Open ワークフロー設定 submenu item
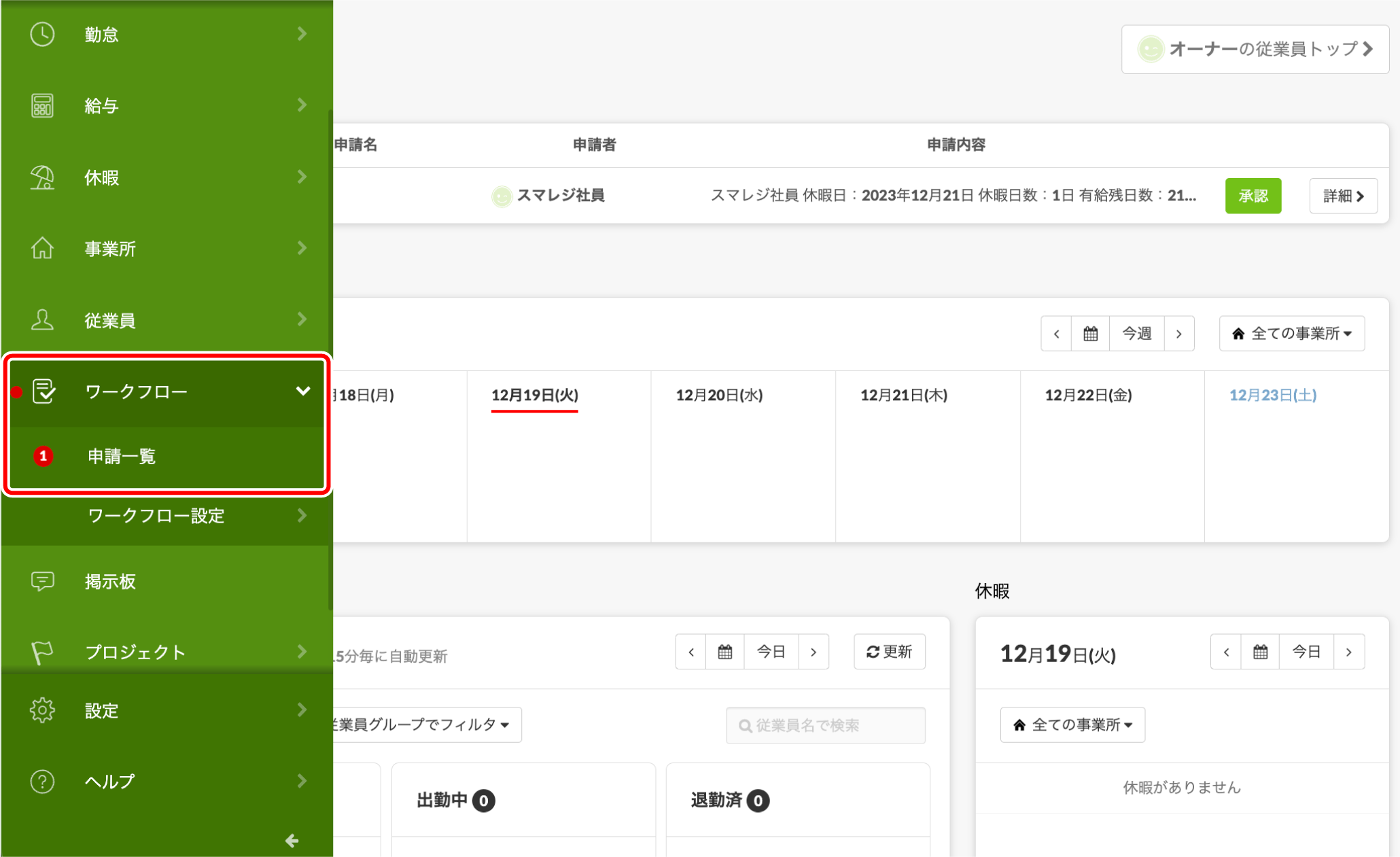Image resolution: width=1400 pixels, height=857 pixels. (x=156, y=516)
